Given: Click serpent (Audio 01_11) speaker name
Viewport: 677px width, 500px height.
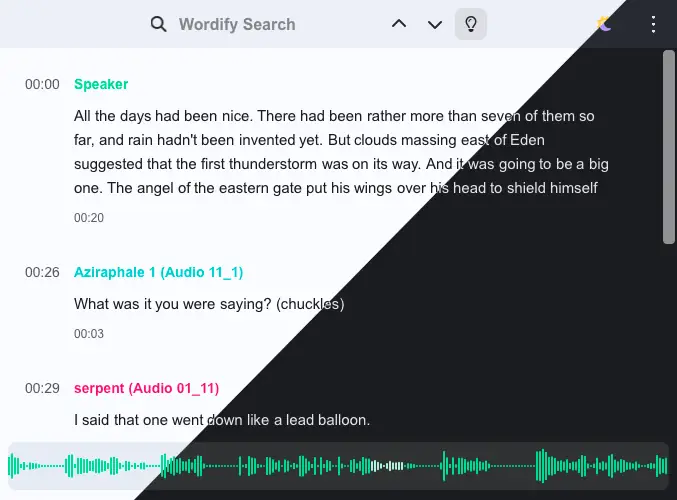Looking at the screenshot, I should coord(146,388).
